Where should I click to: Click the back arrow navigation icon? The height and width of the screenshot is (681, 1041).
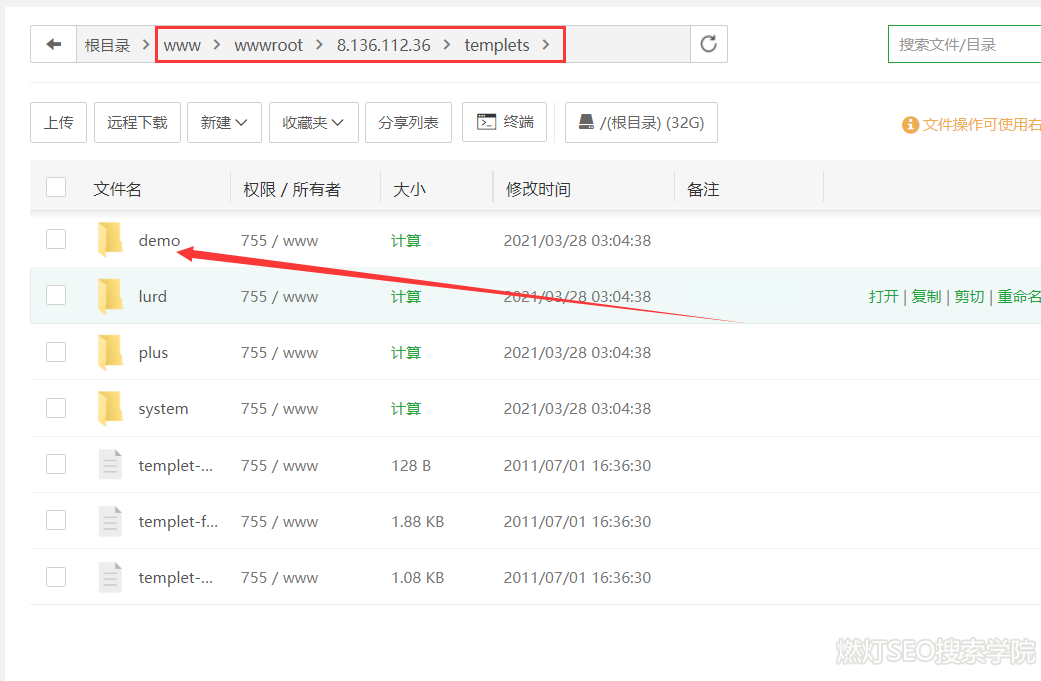click(54, 44)
